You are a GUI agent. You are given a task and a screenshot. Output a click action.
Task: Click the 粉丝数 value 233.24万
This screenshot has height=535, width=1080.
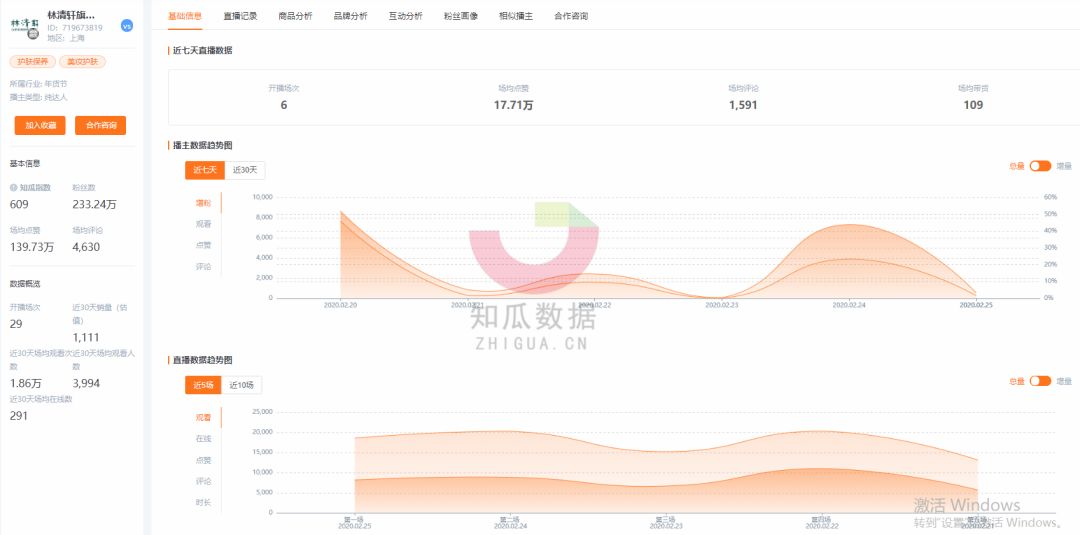[94, 204]
